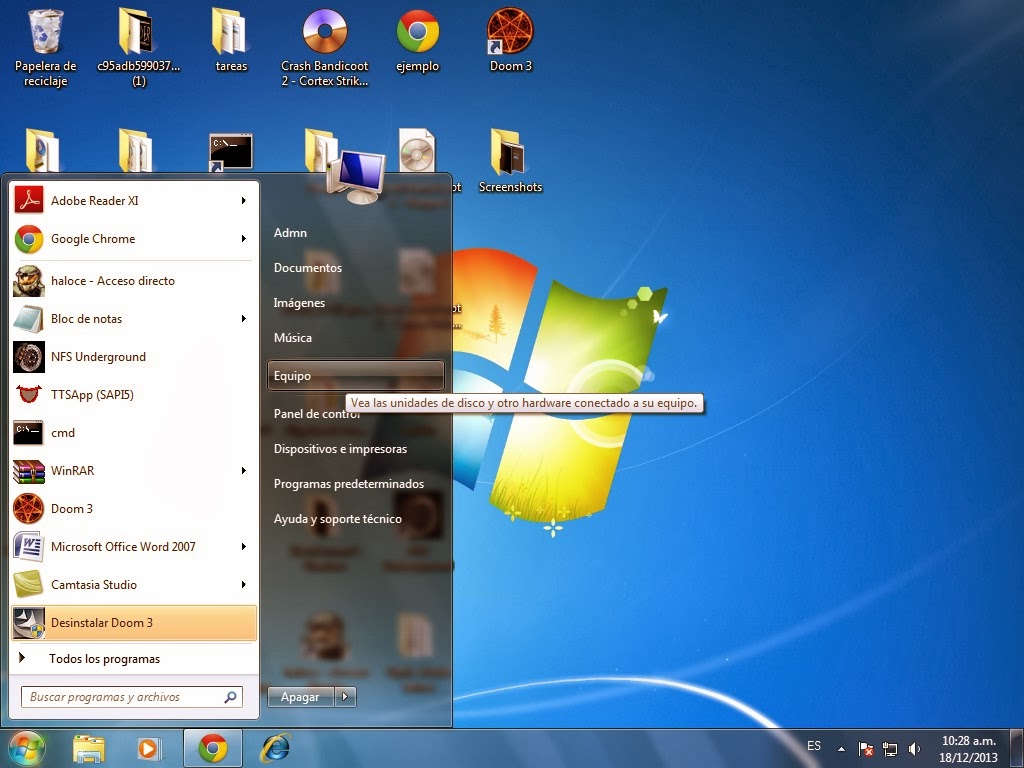Open Action Center flag tray icon
Screen dimensions: 1024x768
click(x=865, y=749)
